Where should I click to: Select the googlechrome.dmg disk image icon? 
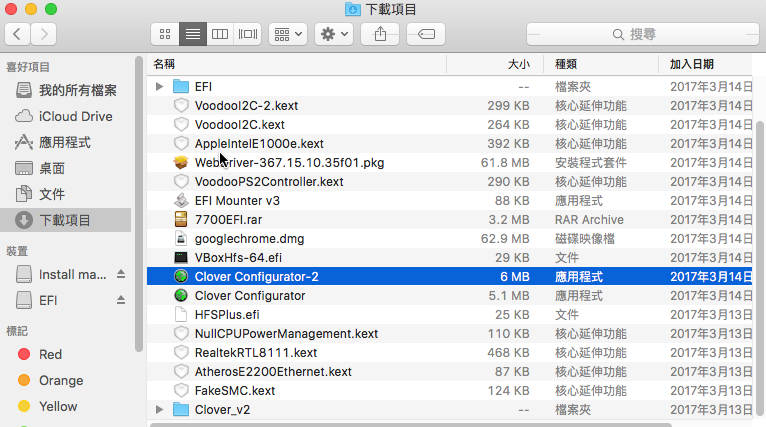click(181, 239)
